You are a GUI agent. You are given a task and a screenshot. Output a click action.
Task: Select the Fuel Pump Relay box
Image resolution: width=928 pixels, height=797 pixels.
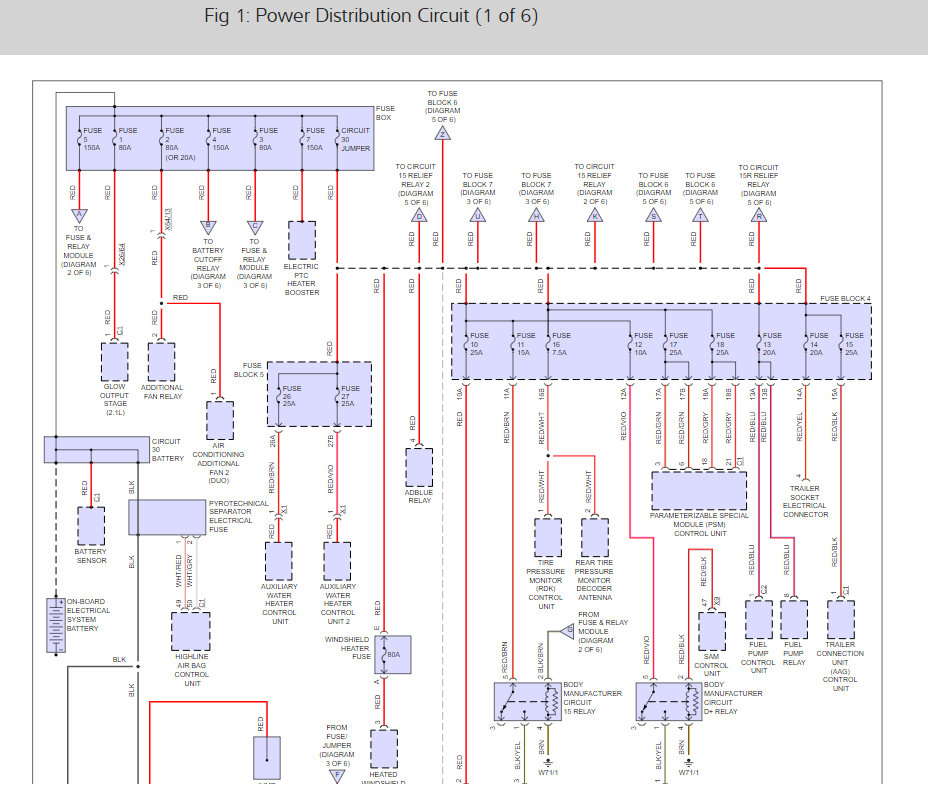tap(794, 619)
